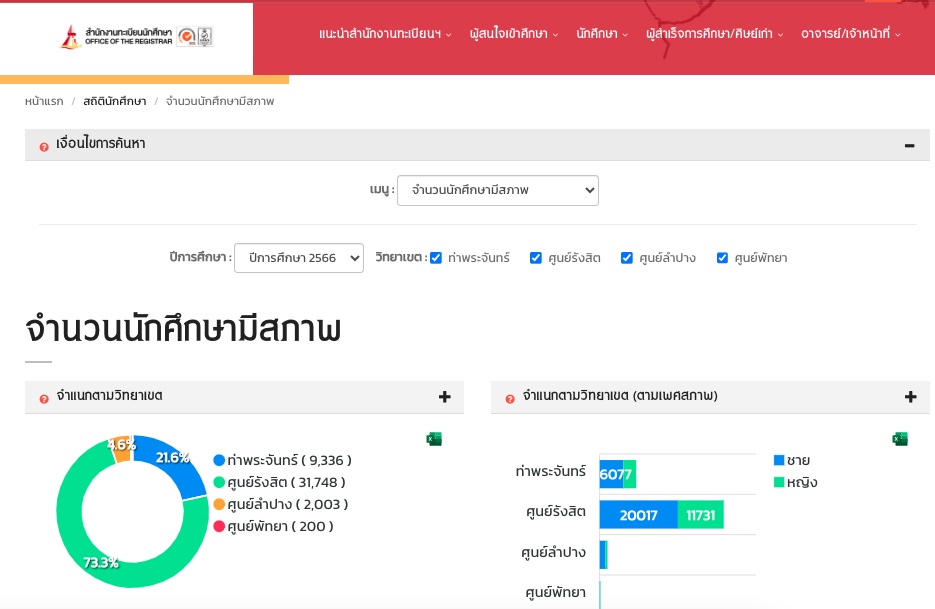Disable the ศูนย์พัทยา campus checkbox
This screenshot has height=609, width=935.
[x=722, y=258]
